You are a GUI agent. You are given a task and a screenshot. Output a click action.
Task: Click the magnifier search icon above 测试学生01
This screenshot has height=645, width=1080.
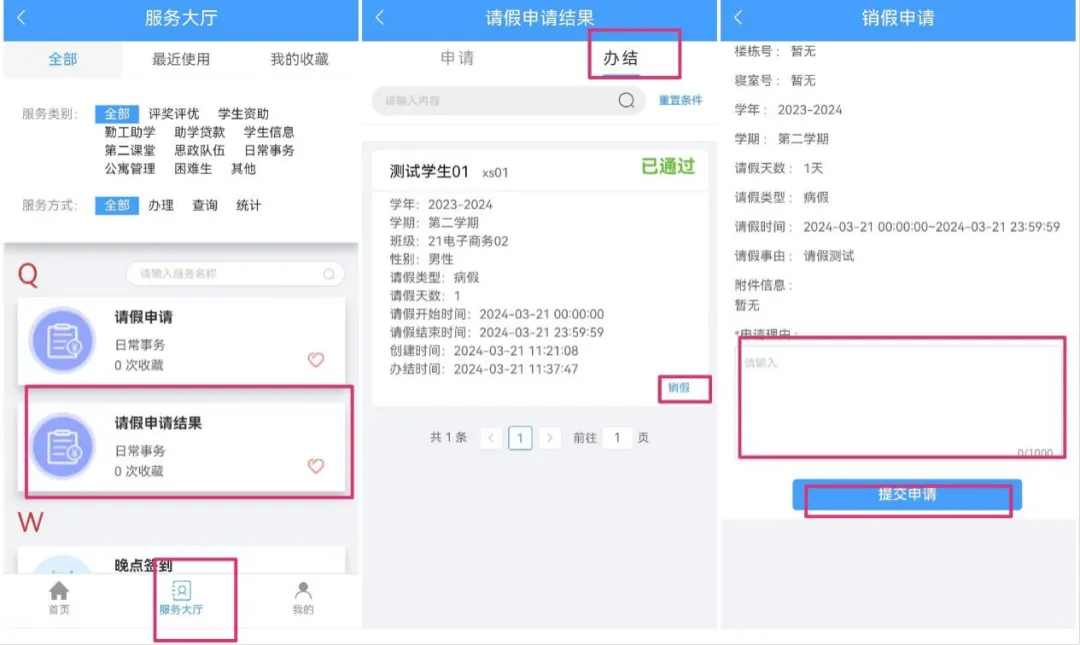tap(626, 100)
